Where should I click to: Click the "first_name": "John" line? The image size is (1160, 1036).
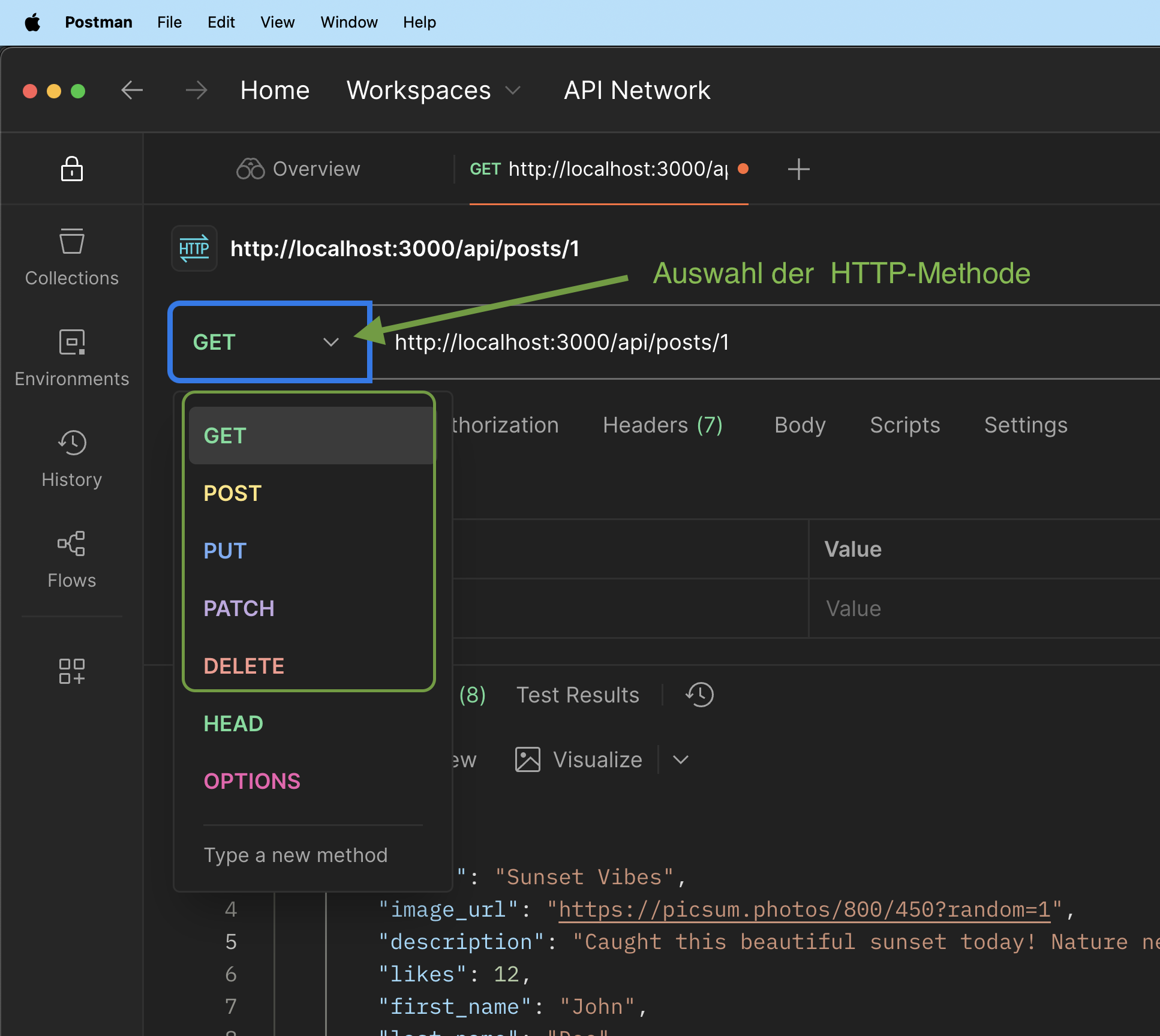pos(513,1007)
